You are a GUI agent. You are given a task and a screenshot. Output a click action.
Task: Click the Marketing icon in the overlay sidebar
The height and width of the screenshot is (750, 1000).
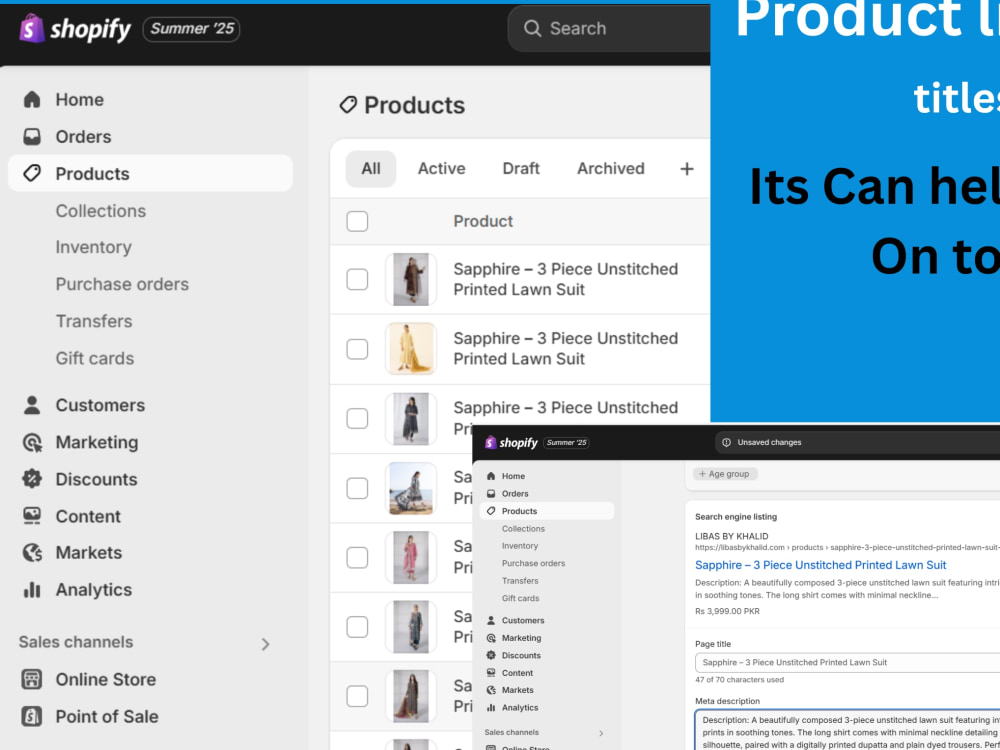pos(491,638)
